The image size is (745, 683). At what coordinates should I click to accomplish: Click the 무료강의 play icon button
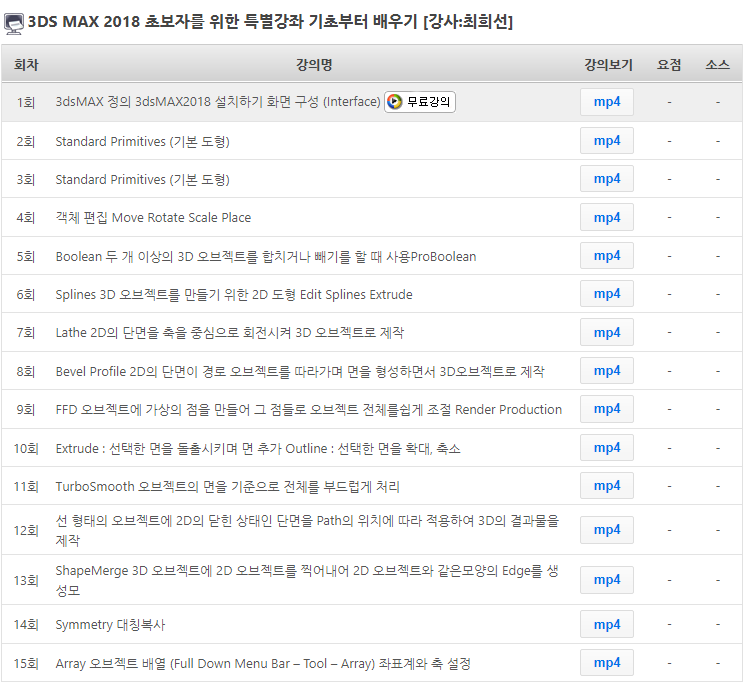tap(420, 102)
